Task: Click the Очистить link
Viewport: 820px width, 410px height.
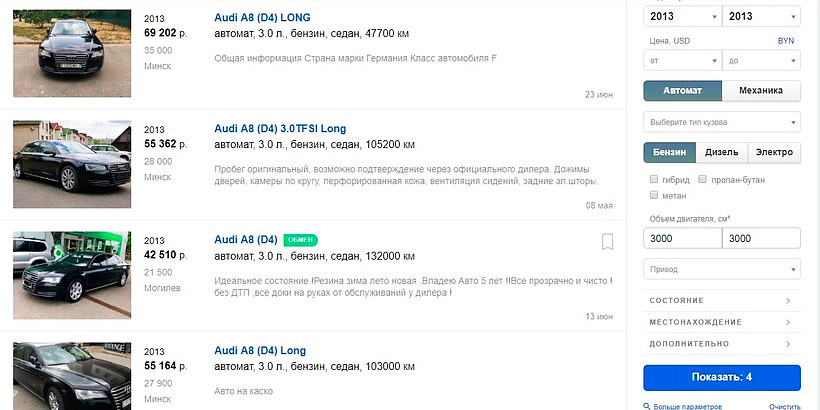Action: 784,406
